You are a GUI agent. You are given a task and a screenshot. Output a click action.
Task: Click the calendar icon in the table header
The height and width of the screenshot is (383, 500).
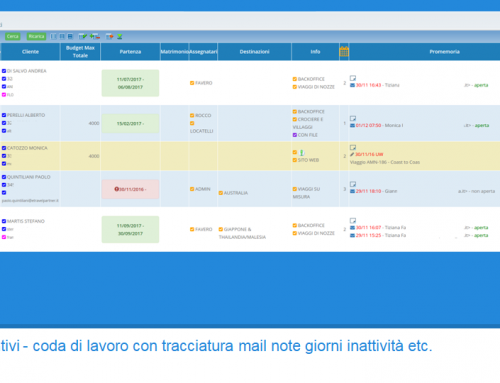344,51
